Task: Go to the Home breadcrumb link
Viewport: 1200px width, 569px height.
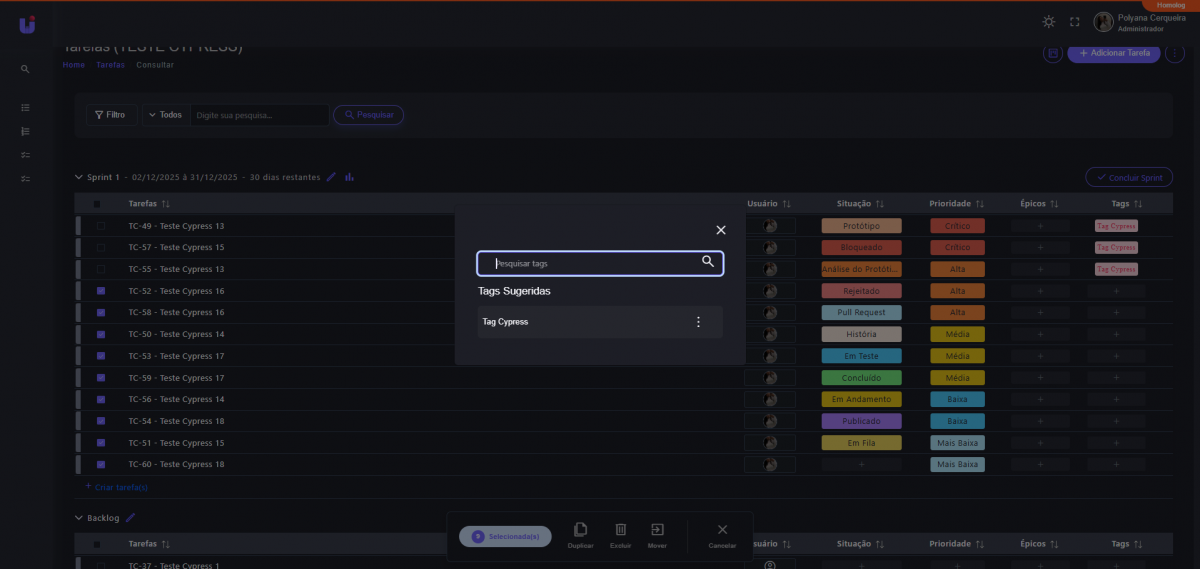Action: (73, 65)
